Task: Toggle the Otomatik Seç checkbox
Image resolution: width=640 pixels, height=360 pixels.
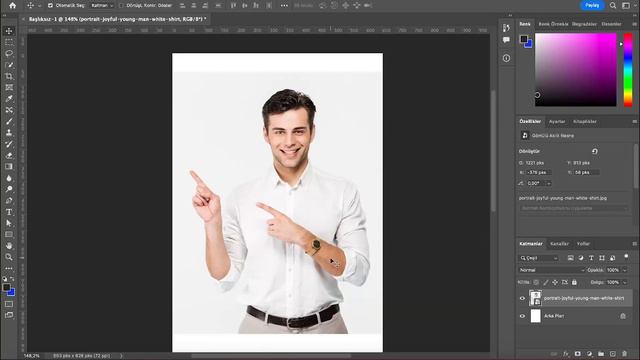Action: tap(51, 6)
